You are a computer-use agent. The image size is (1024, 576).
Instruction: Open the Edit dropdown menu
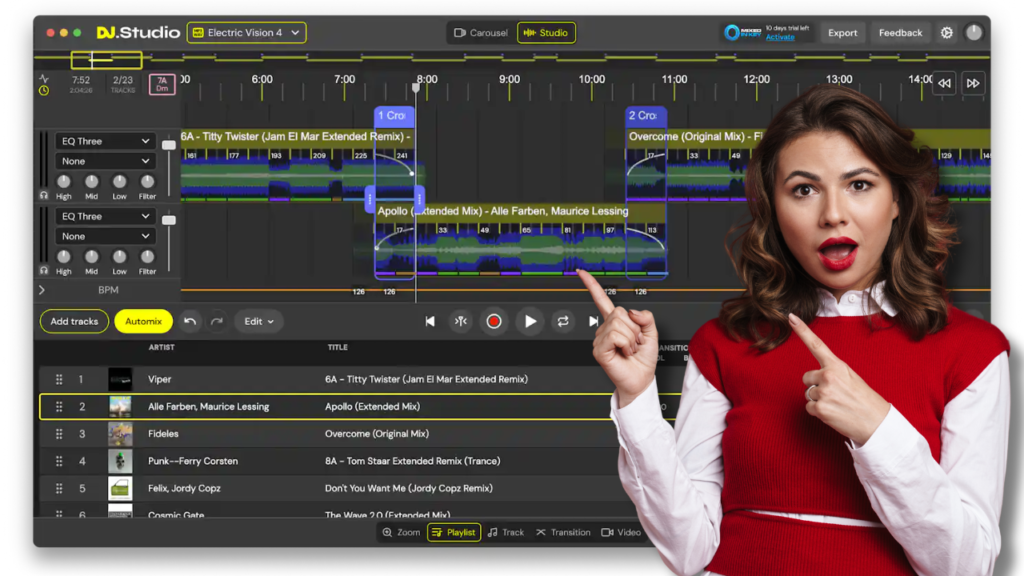point(259,321)
